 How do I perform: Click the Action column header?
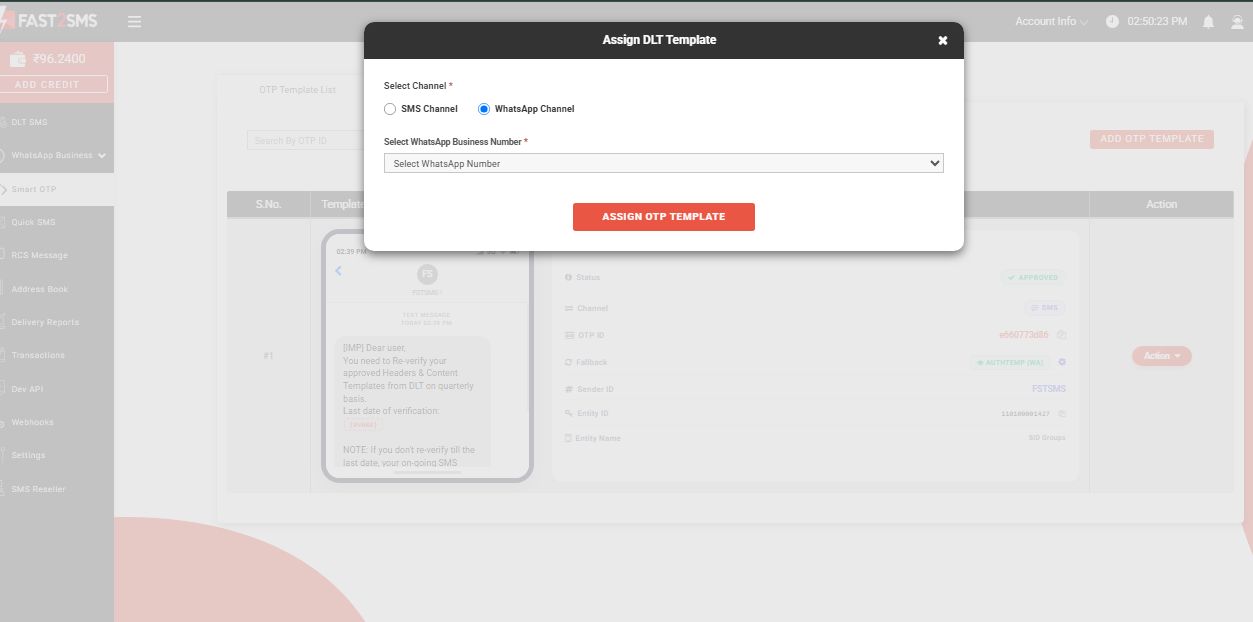(1161, 204)
